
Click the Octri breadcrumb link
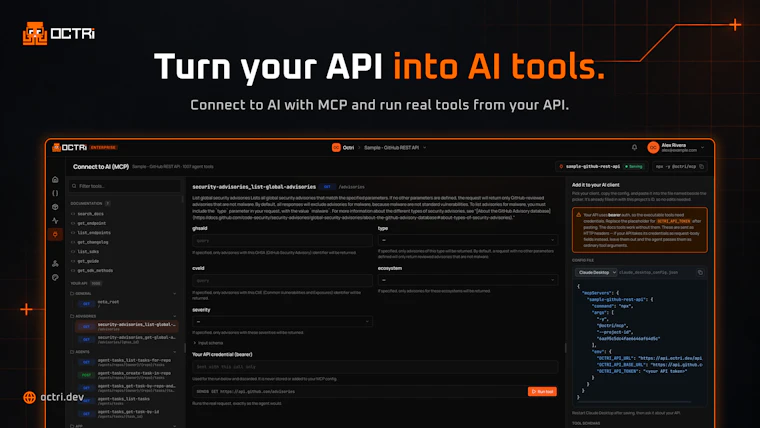348,147
